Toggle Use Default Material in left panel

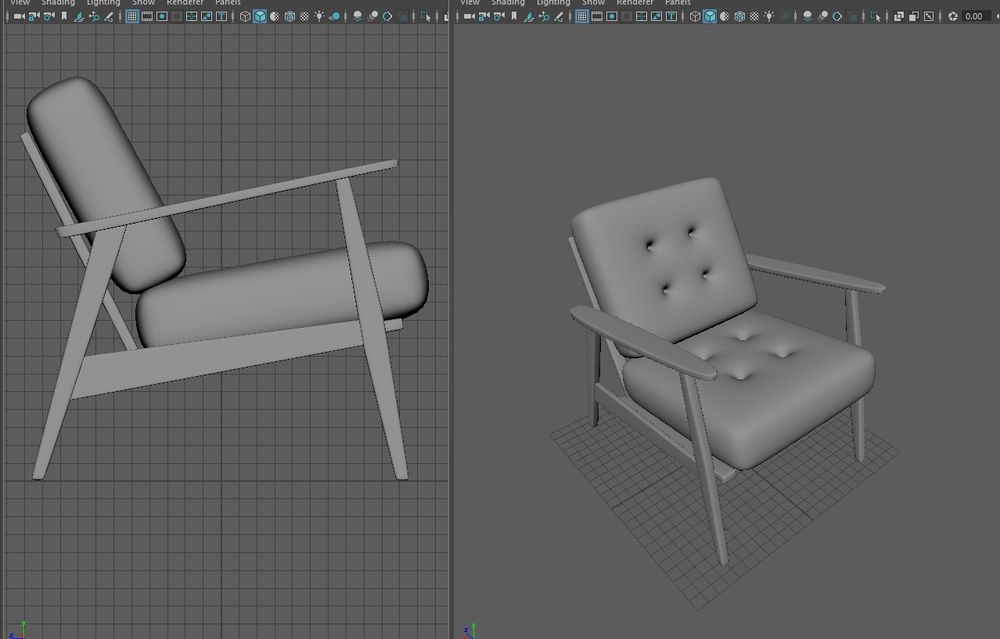coord(274,17)
